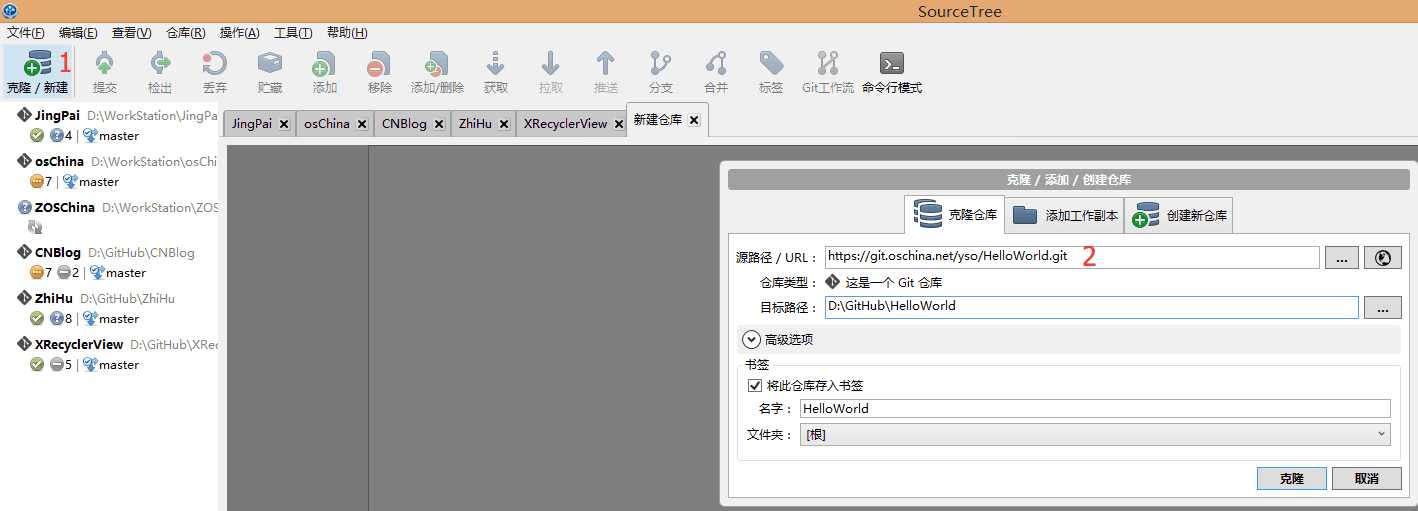Screen dimensions: 1418x511
Task: Click master branch label under ZhiHu
Action: click(119, 319)
